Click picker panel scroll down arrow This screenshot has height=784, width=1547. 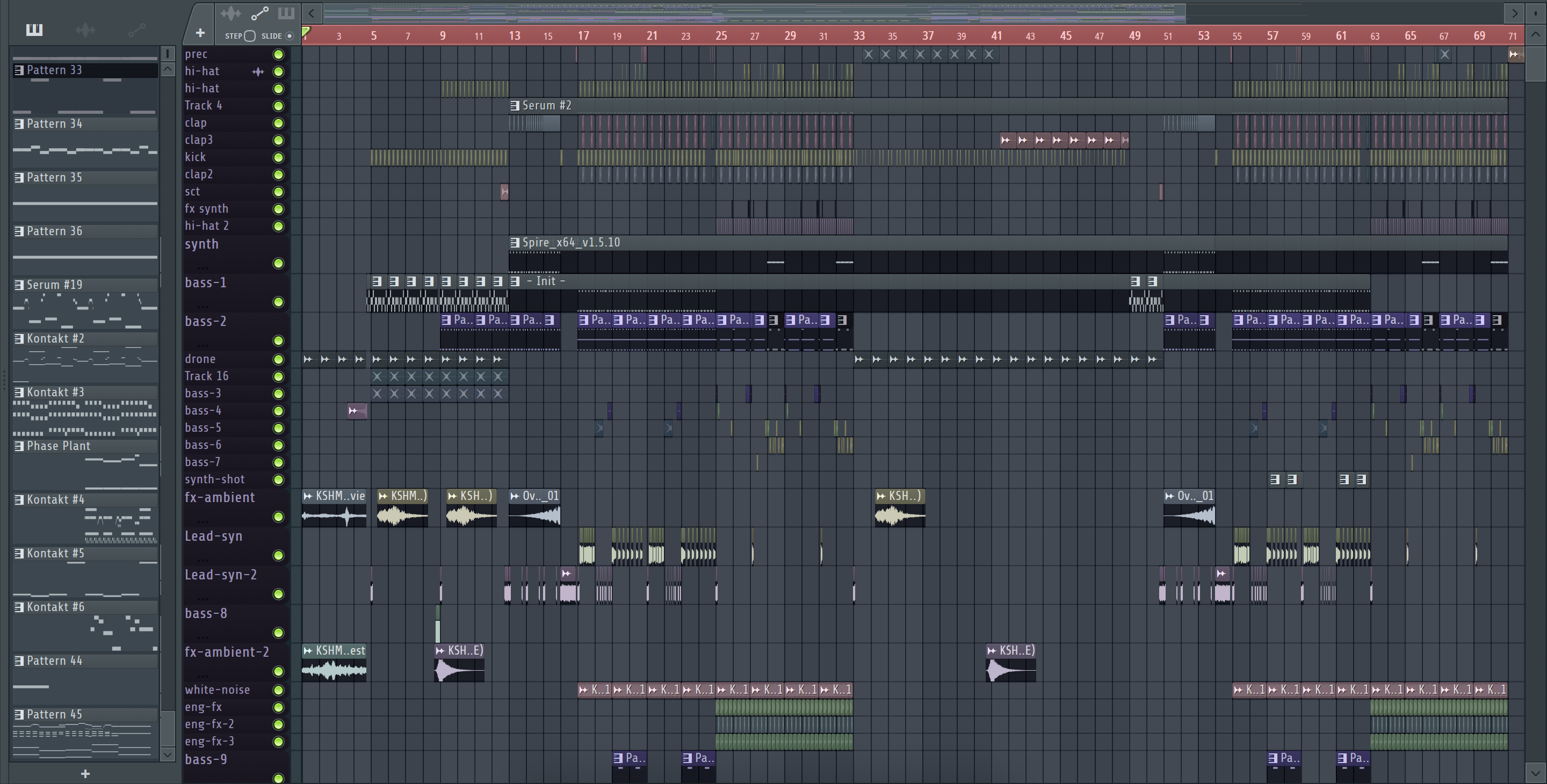168,754
